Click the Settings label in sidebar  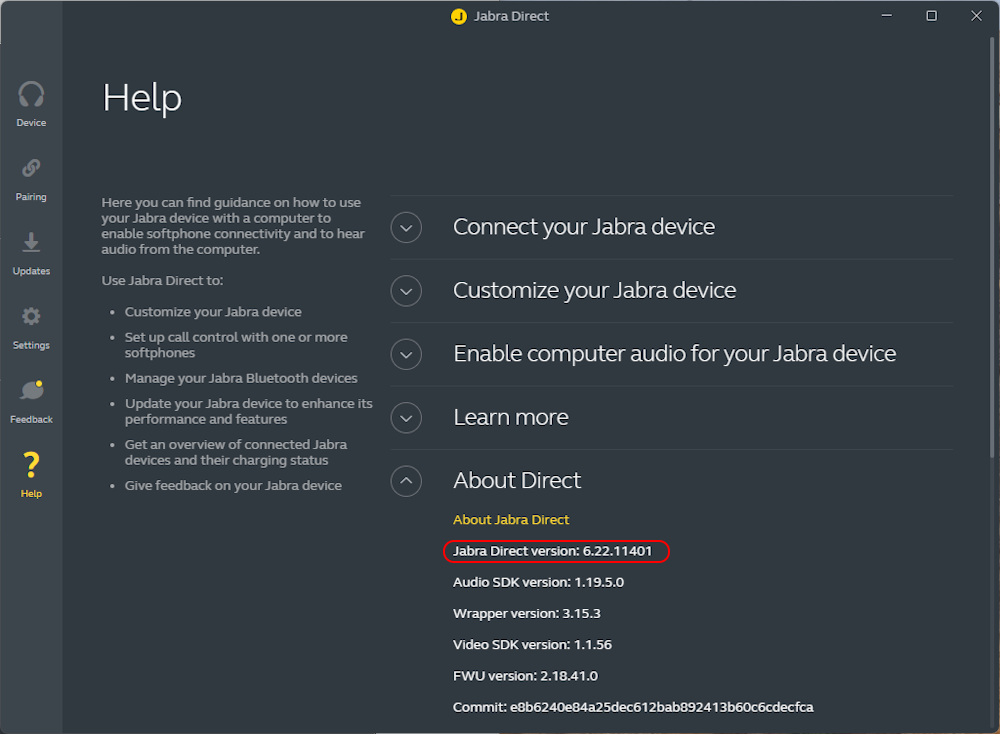(x=31, y=345)
